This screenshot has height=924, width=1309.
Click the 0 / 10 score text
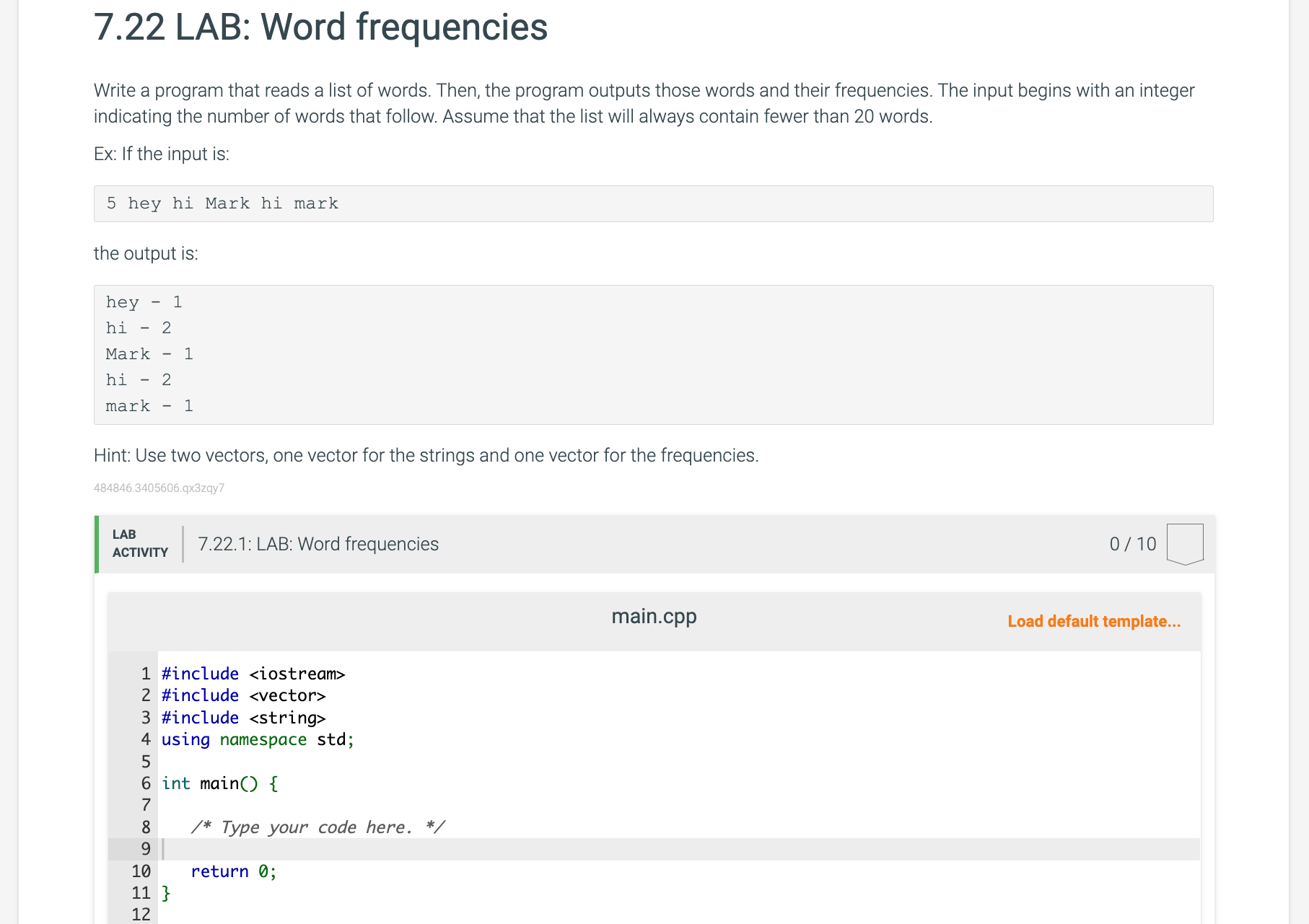coord(1132,544)
